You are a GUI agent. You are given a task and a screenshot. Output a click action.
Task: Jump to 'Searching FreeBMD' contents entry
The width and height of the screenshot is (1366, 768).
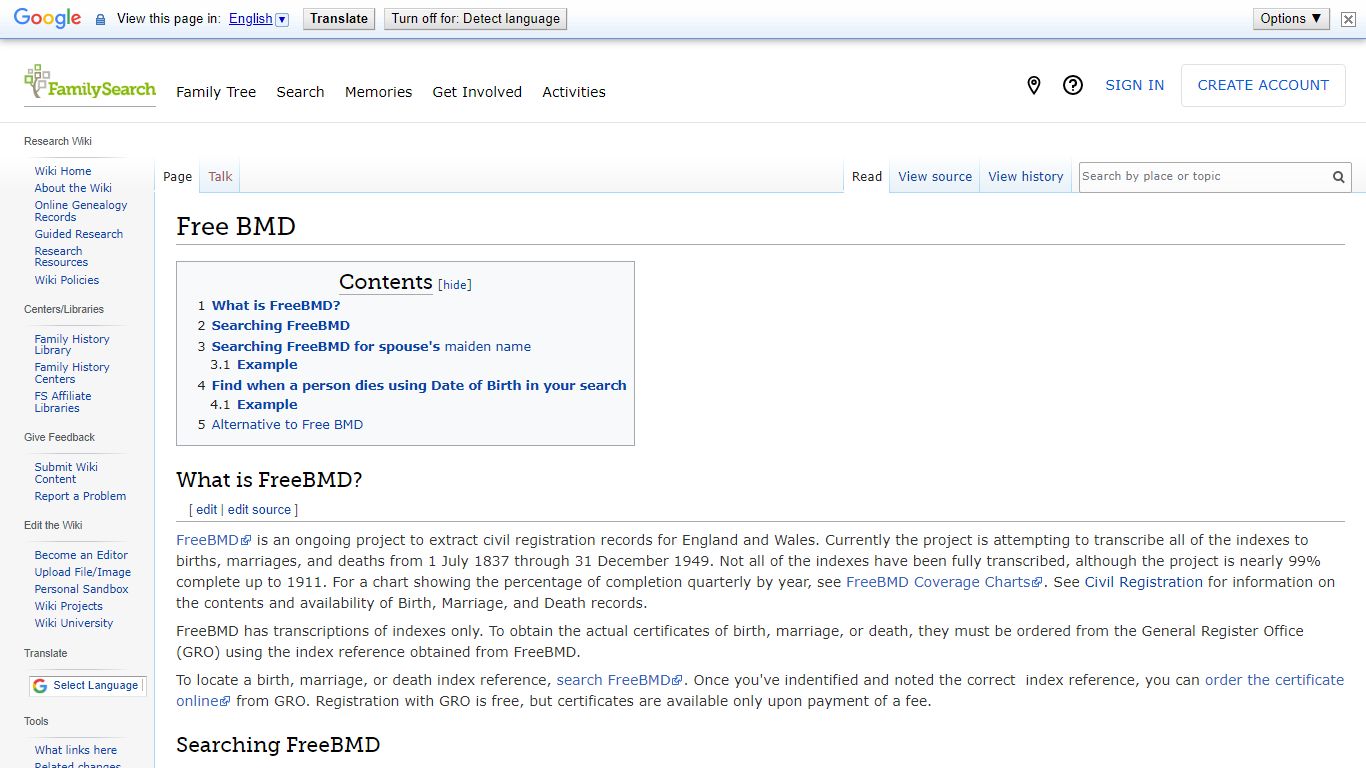click(281, 326)
